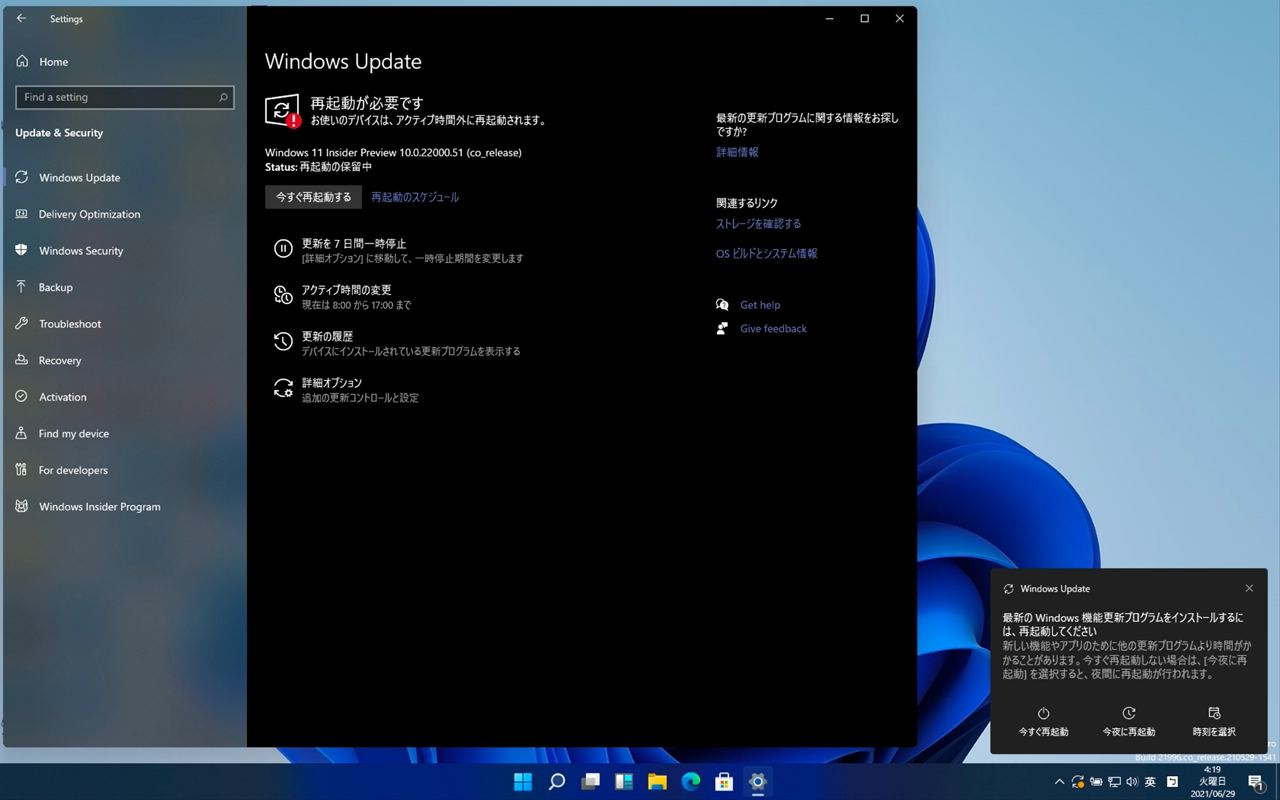Viewport: 1280px width, 800px height.
Task: Open the 再起動のスケジュール link
Action: [x=415, y=197]
